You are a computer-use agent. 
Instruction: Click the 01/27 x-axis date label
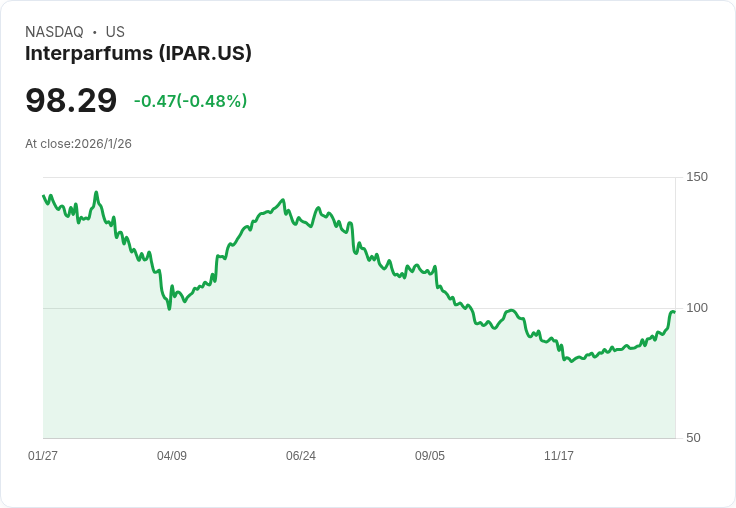43,455
